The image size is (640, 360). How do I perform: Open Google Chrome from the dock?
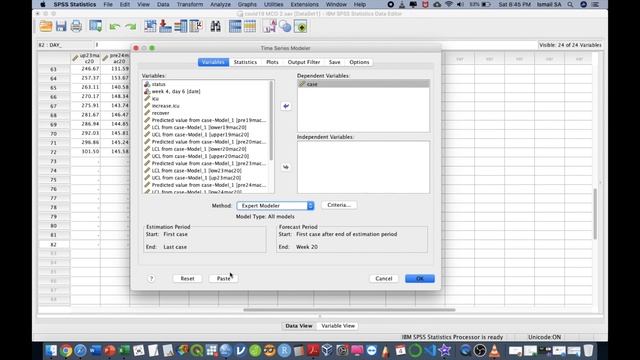tap(66, 350)
